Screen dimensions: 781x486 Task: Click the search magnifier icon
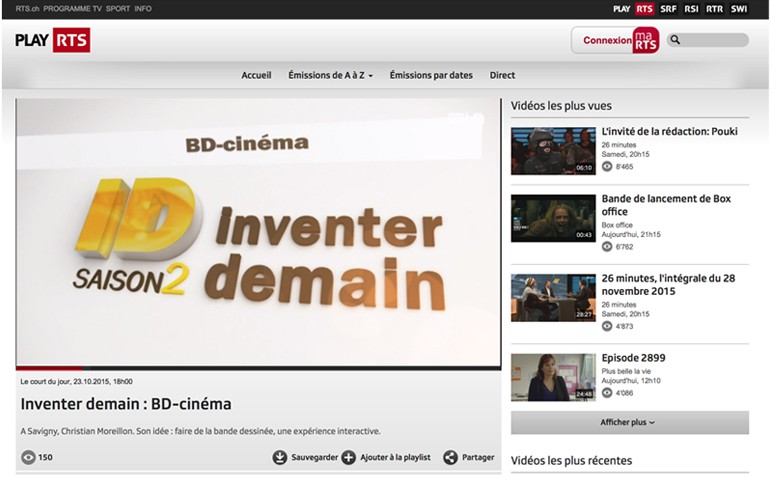[675, 39]
